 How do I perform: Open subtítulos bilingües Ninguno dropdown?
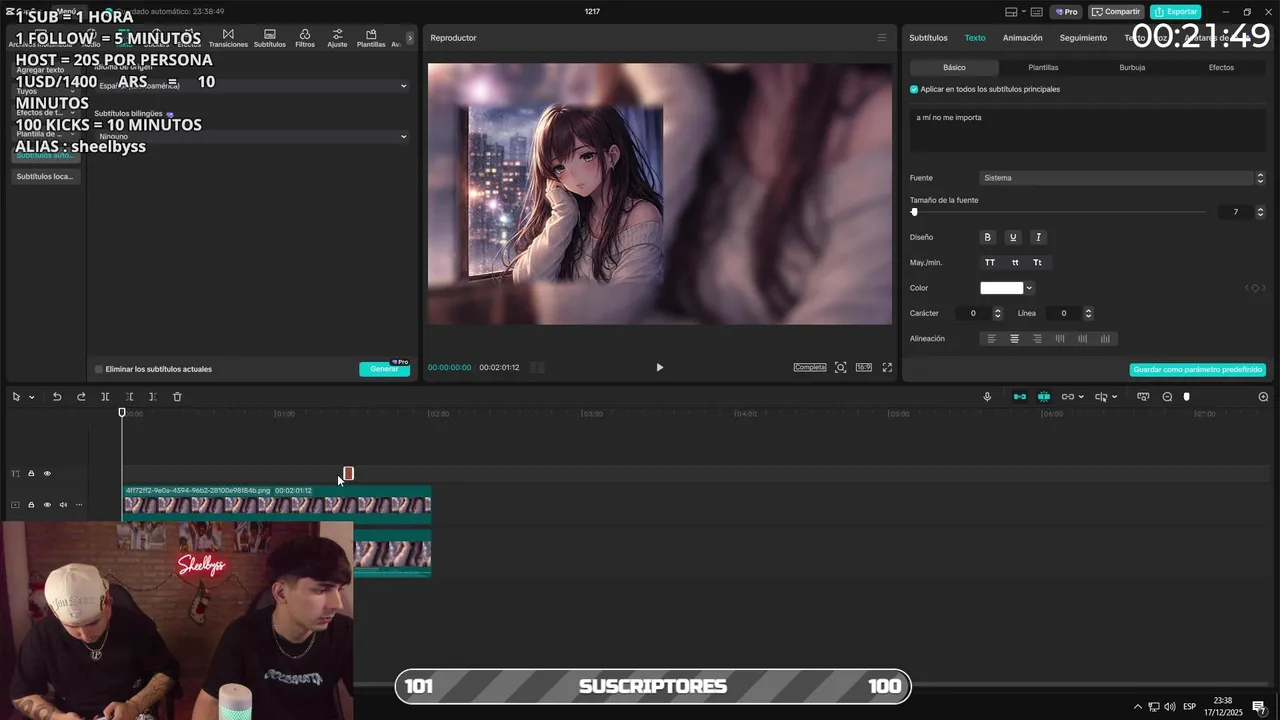click(x=251, y=136)
